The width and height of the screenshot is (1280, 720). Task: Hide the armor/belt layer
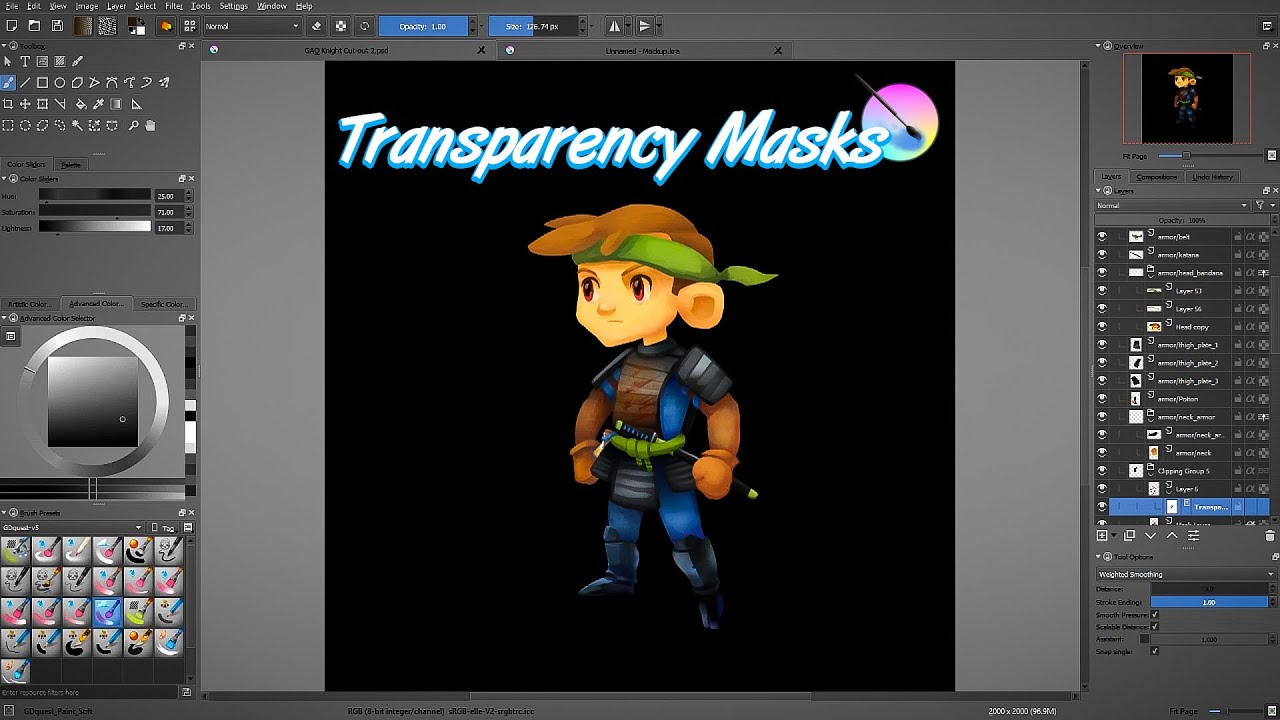pos(1102,237)
